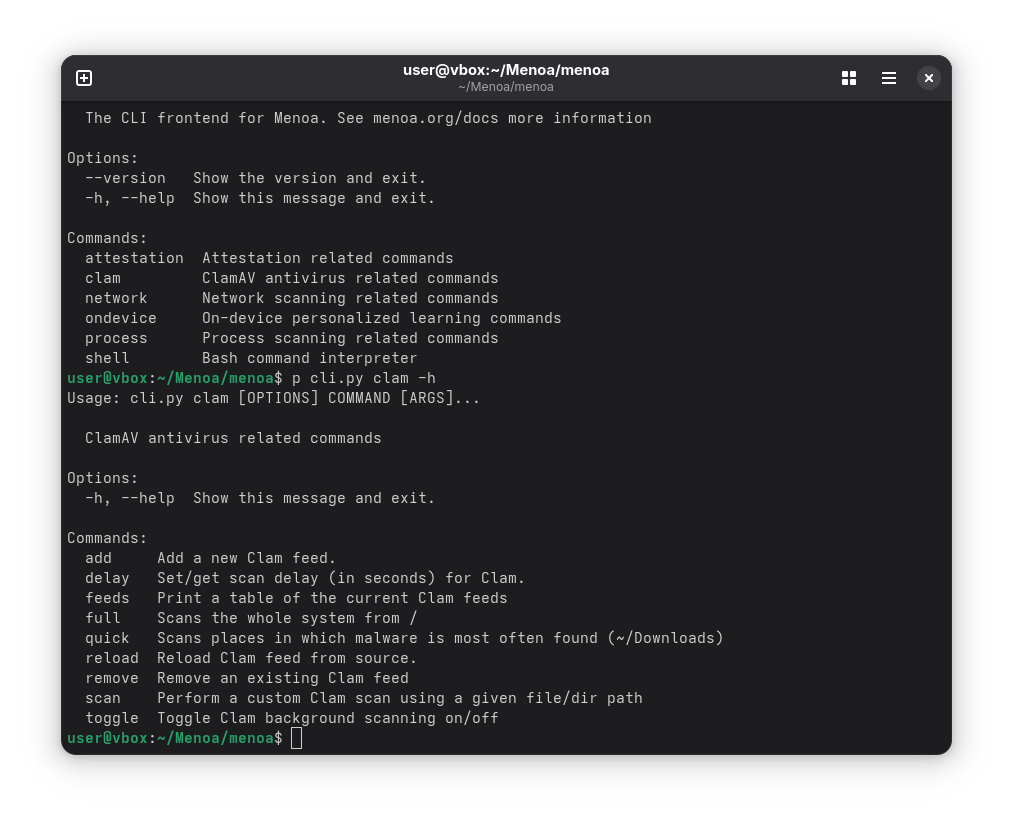This screenshot has width=1013, height=822.
Task: Click the '--version' option text
Action: point(125,178)
